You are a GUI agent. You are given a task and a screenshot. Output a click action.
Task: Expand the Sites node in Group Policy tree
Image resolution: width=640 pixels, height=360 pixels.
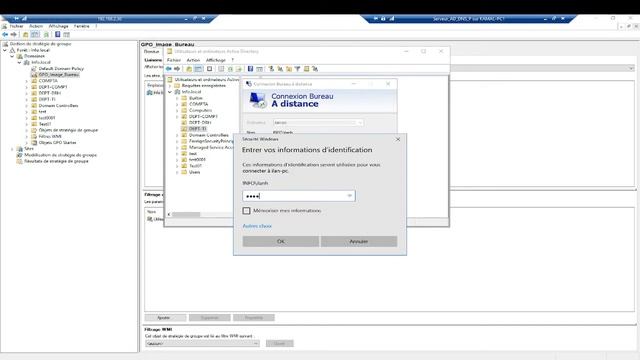tap(12, 149)
